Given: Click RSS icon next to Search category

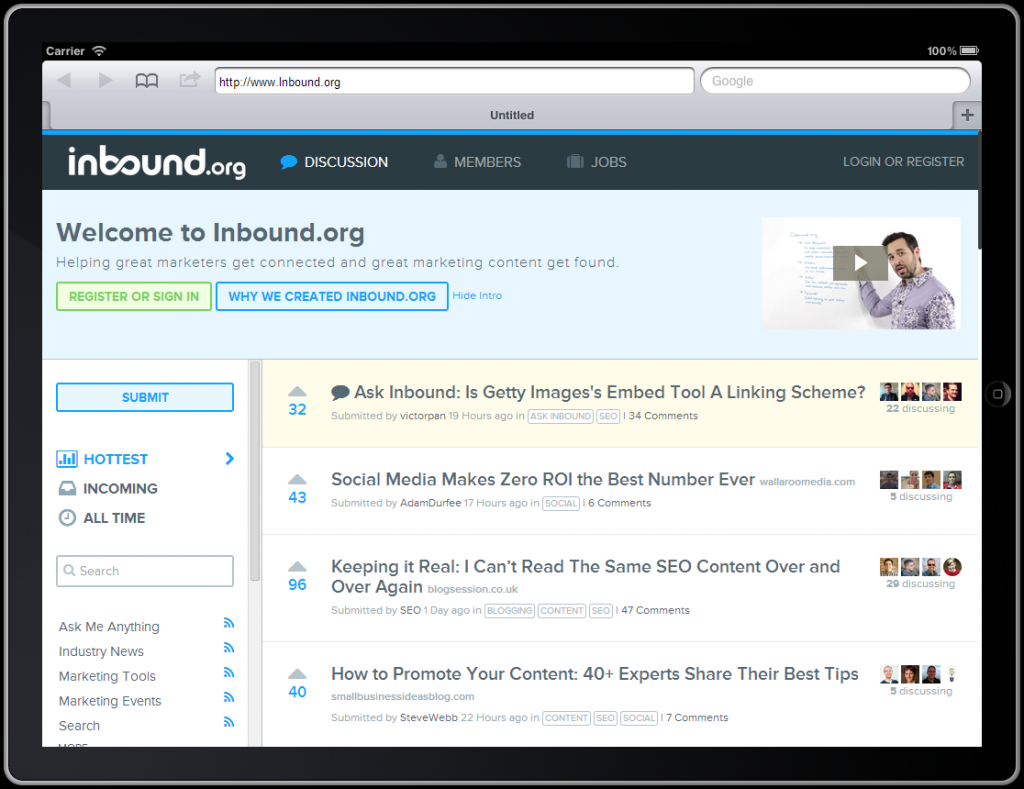Looking at the screenshot, I should (x=229, y=722).
